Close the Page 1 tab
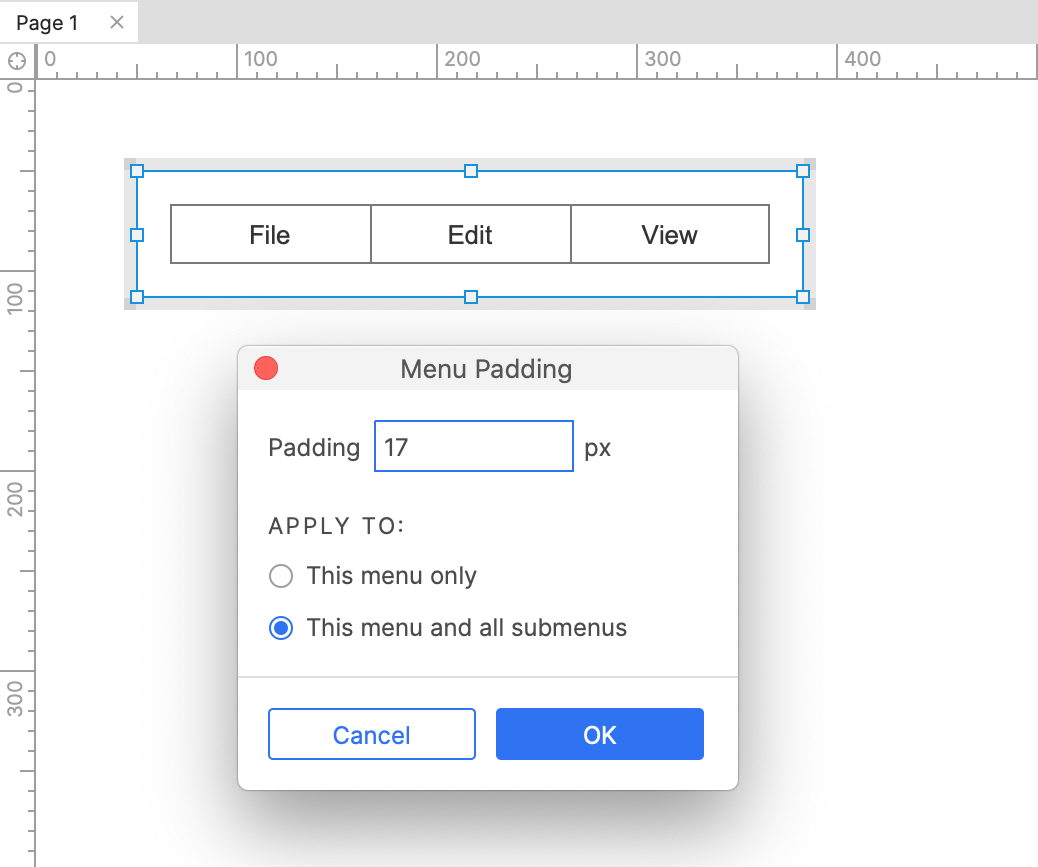 coord(117,23)
